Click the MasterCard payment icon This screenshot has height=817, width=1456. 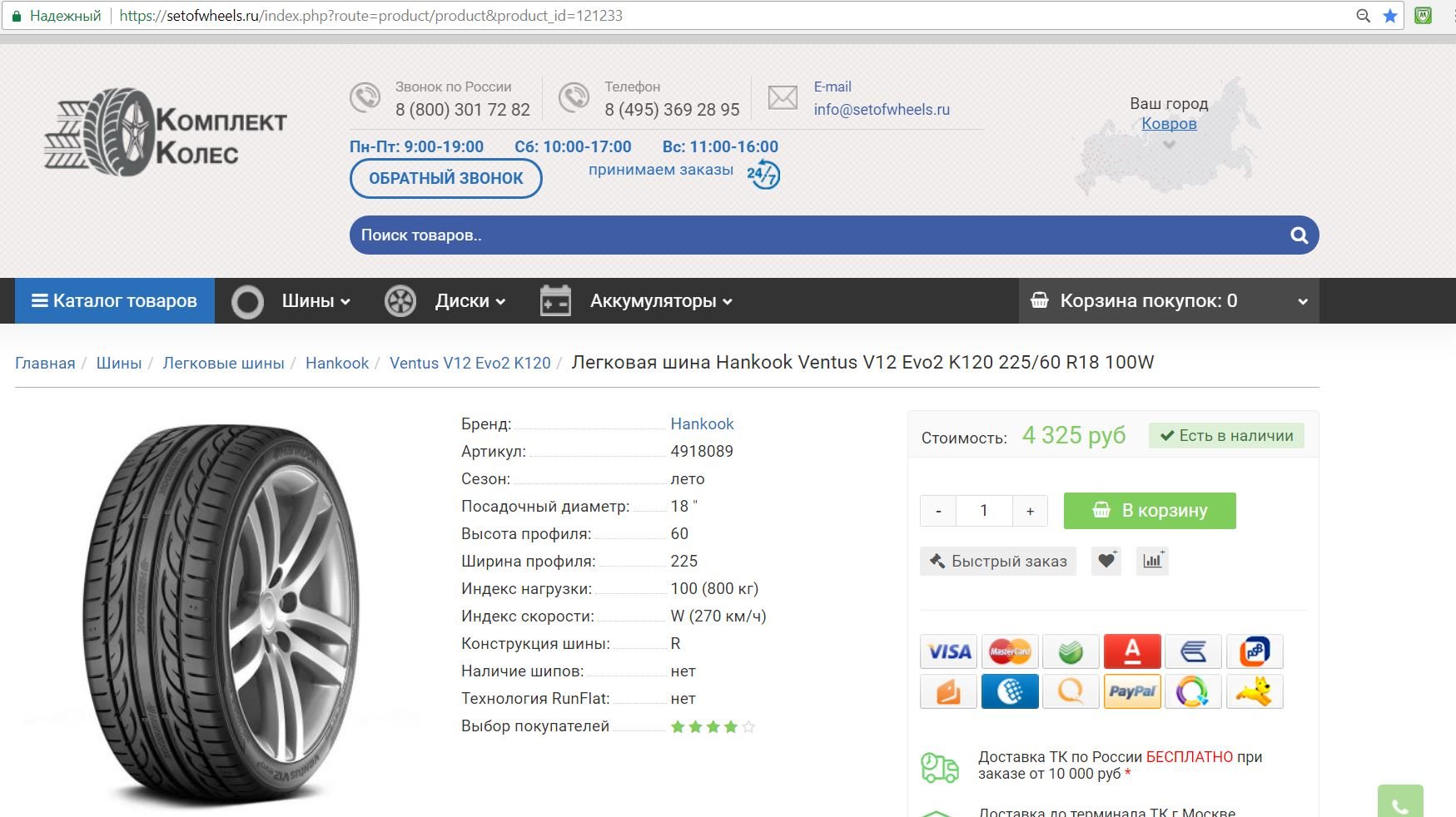pyautogui.click(x=1010, y=651)
